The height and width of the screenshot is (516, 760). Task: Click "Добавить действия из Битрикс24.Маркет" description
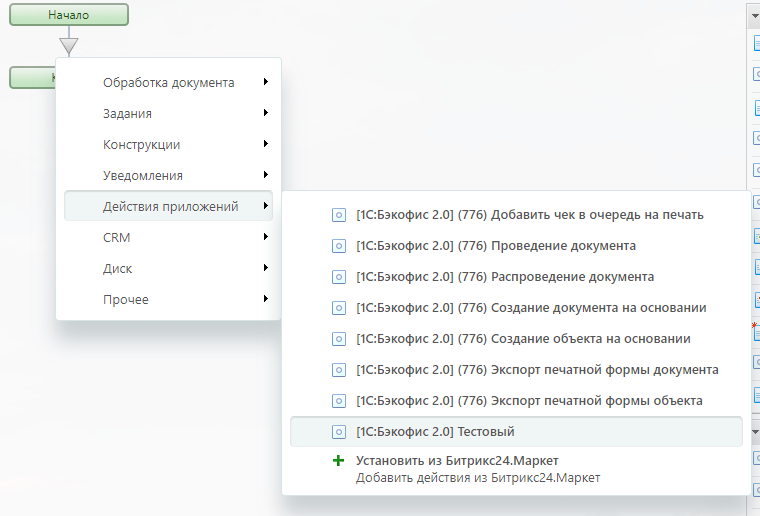click(x=478, y=478)
